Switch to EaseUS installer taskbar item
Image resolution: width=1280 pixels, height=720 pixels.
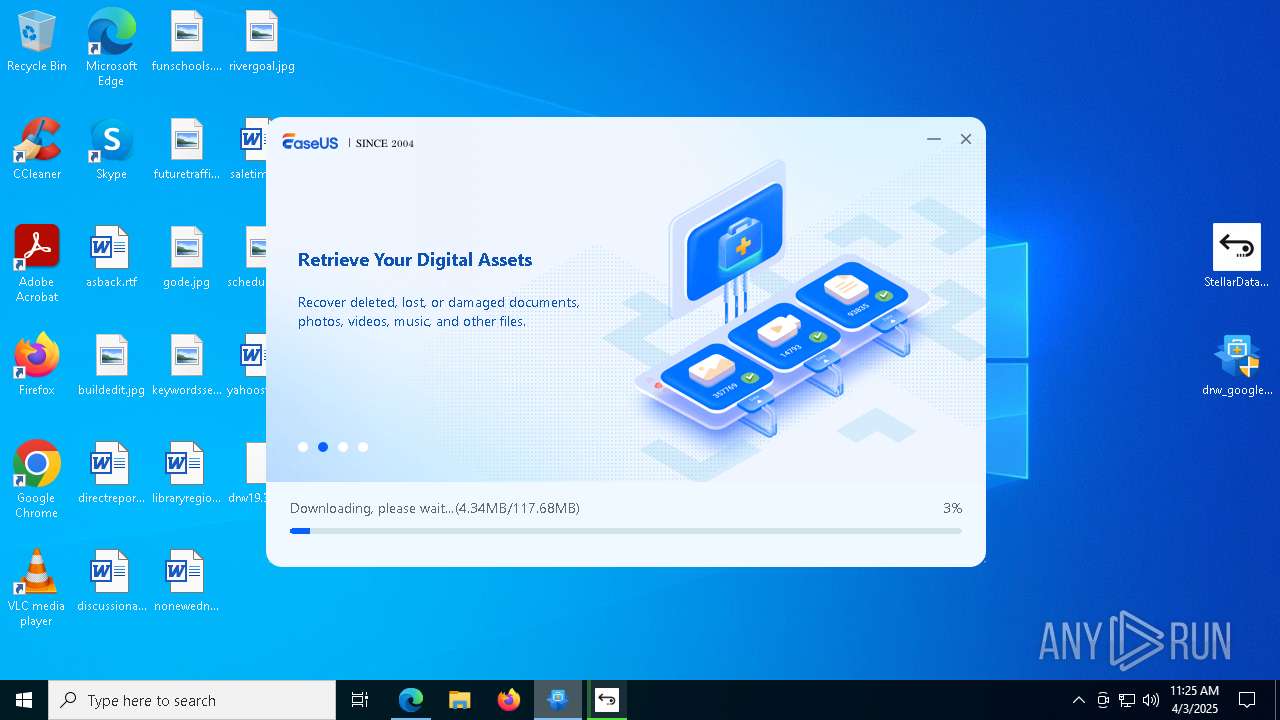pyautogui.click(x=557, y=700)
